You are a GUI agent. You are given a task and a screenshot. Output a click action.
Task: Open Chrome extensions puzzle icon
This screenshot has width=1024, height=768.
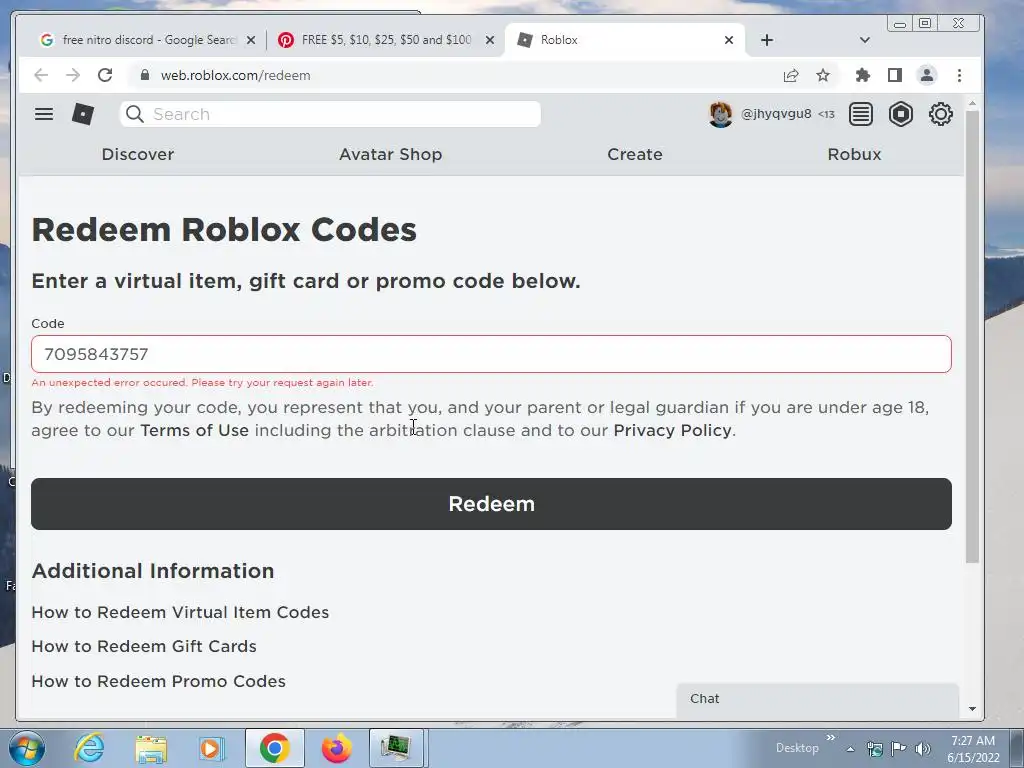[863, 75]
